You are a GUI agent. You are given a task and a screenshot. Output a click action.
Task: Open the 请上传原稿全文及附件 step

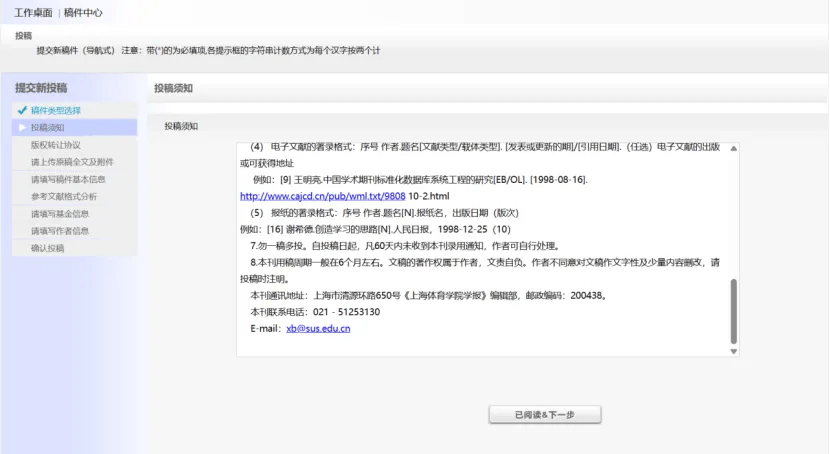[x=71, y=162]
